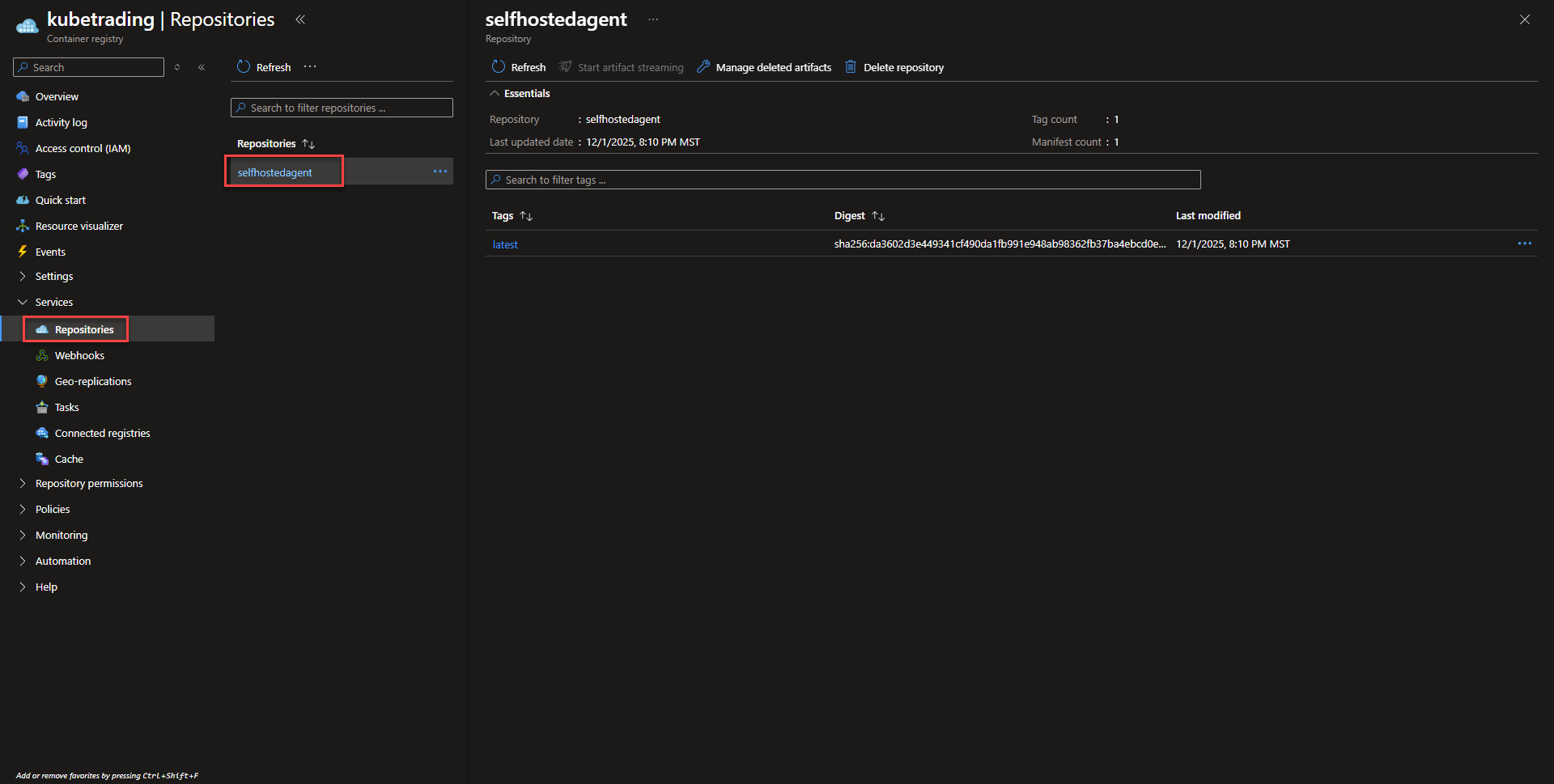
Task: Collapse the left navigation menu
Action: pos(202,67)
